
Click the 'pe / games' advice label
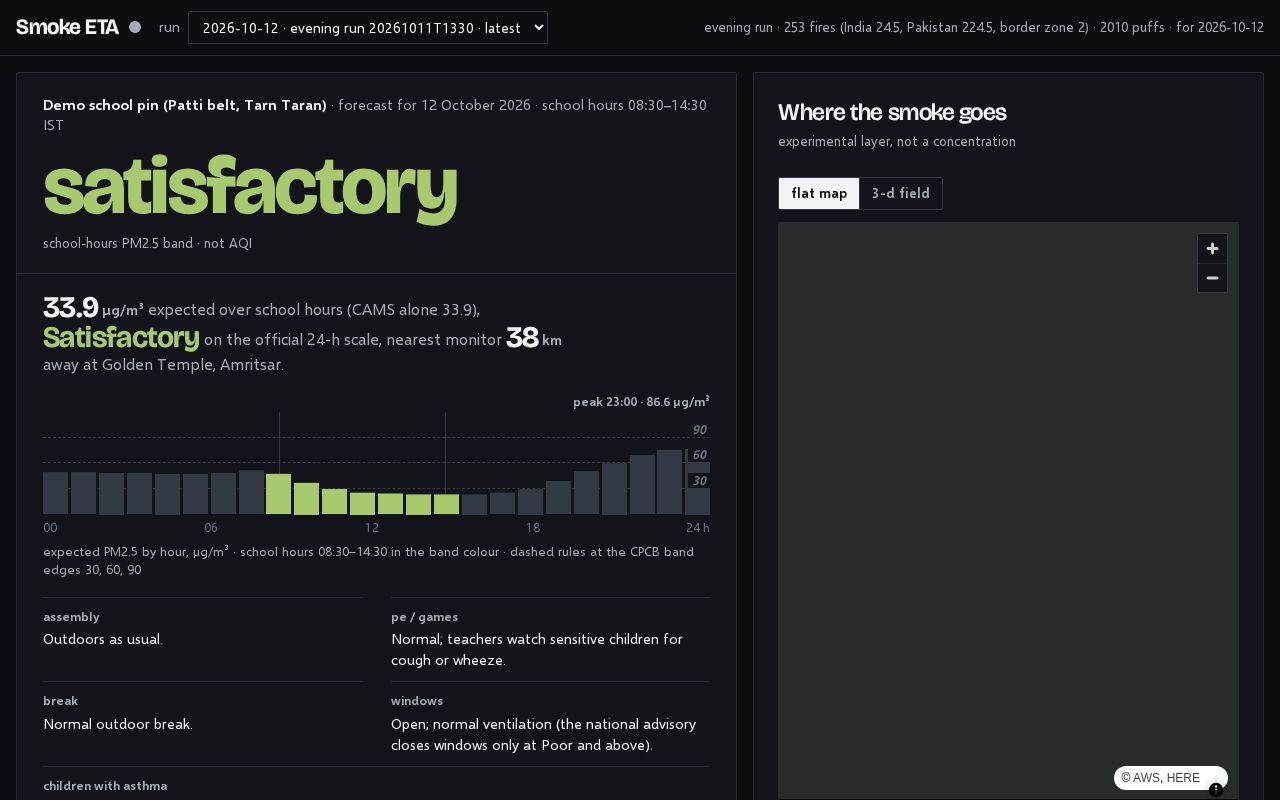424,617
